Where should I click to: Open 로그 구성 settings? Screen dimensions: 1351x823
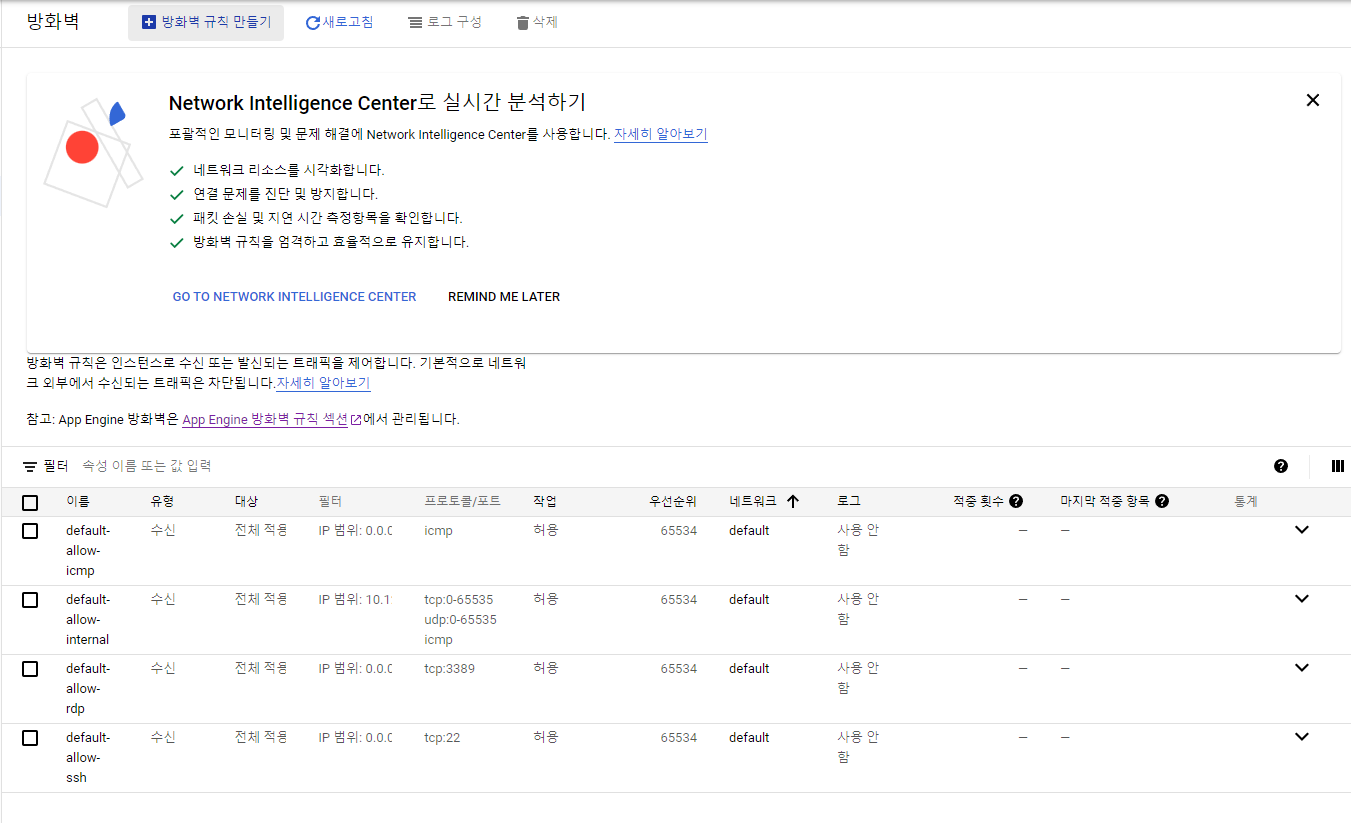point(445,22)
